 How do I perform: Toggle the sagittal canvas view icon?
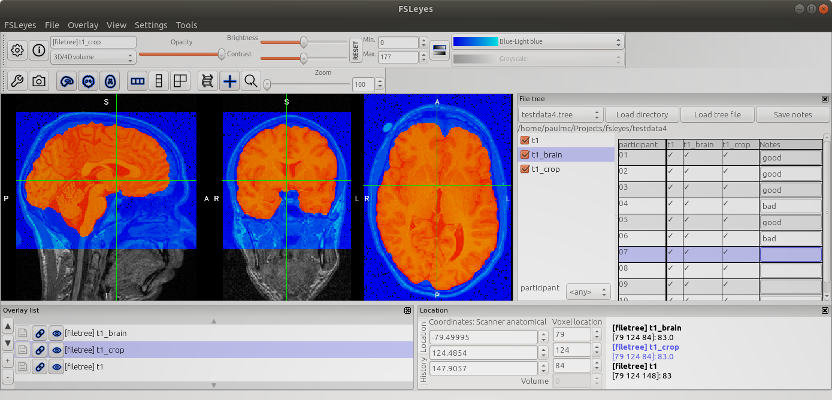[x=67, y=81]
